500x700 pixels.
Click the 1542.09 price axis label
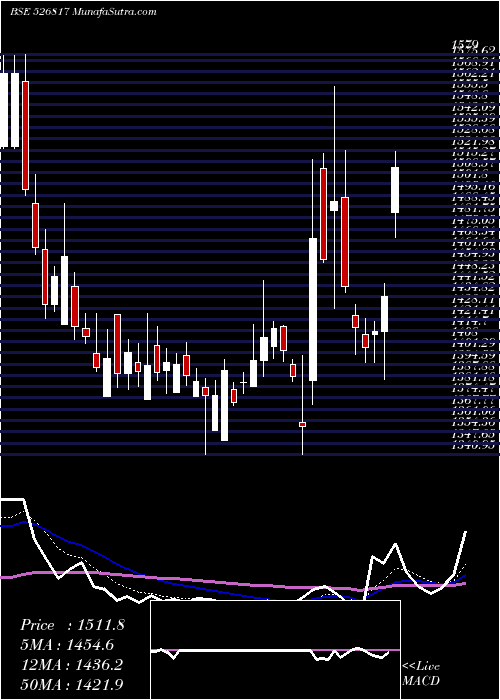pyautogui.click(x=474, y=107)
